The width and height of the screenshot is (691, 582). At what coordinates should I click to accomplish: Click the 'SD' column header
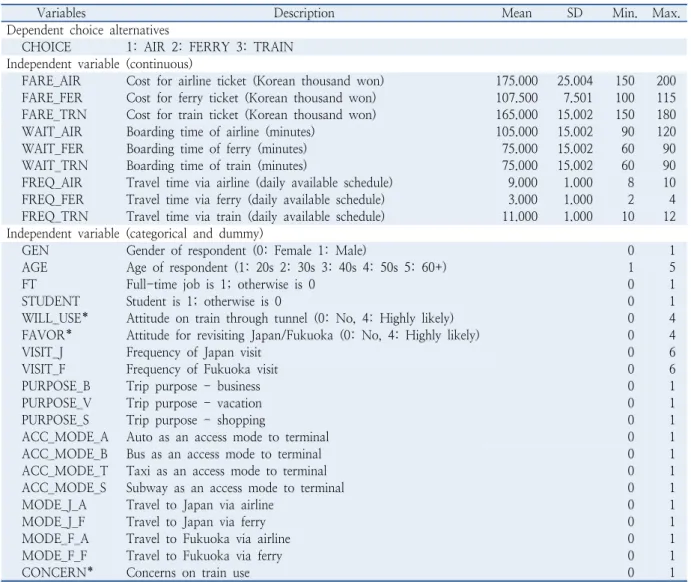click(x=575, y=13)
